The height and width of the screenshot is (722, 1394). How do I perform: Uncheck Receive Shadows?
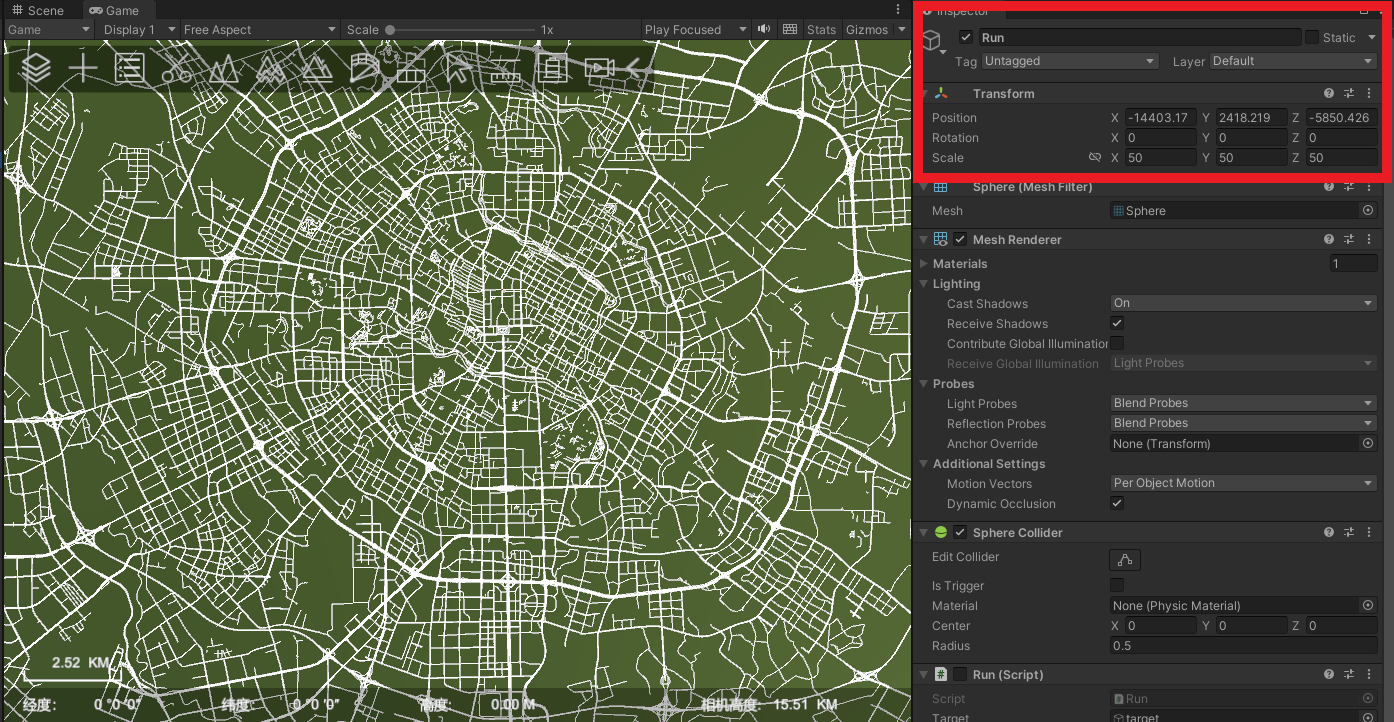(x=1117, y=323)
